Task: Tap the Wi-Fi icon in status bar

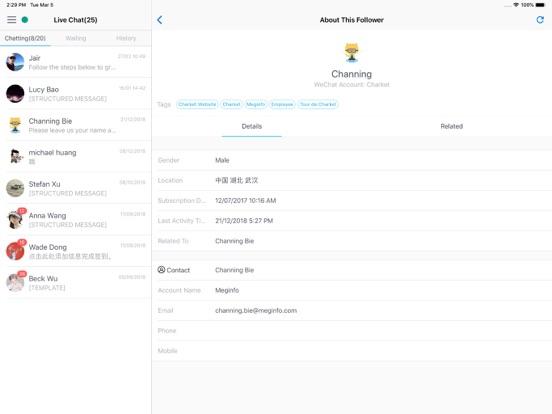Action: pyautogui.click(x=516, y=5)
